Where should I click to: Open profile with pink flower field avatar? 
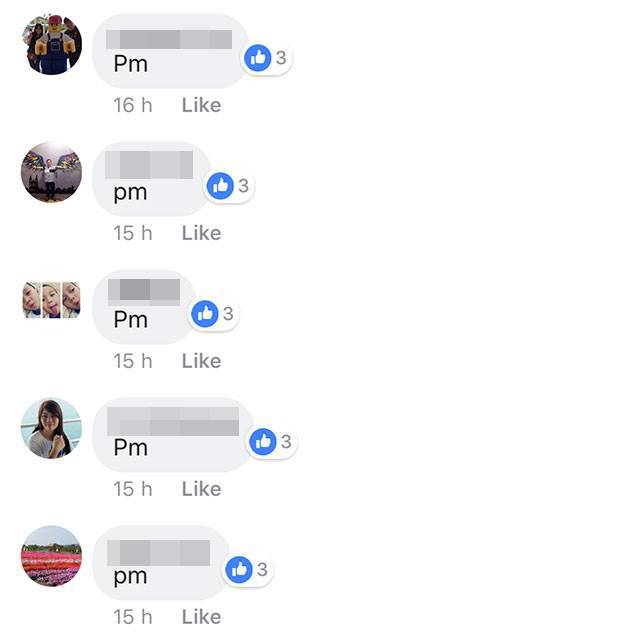[51, 556]
